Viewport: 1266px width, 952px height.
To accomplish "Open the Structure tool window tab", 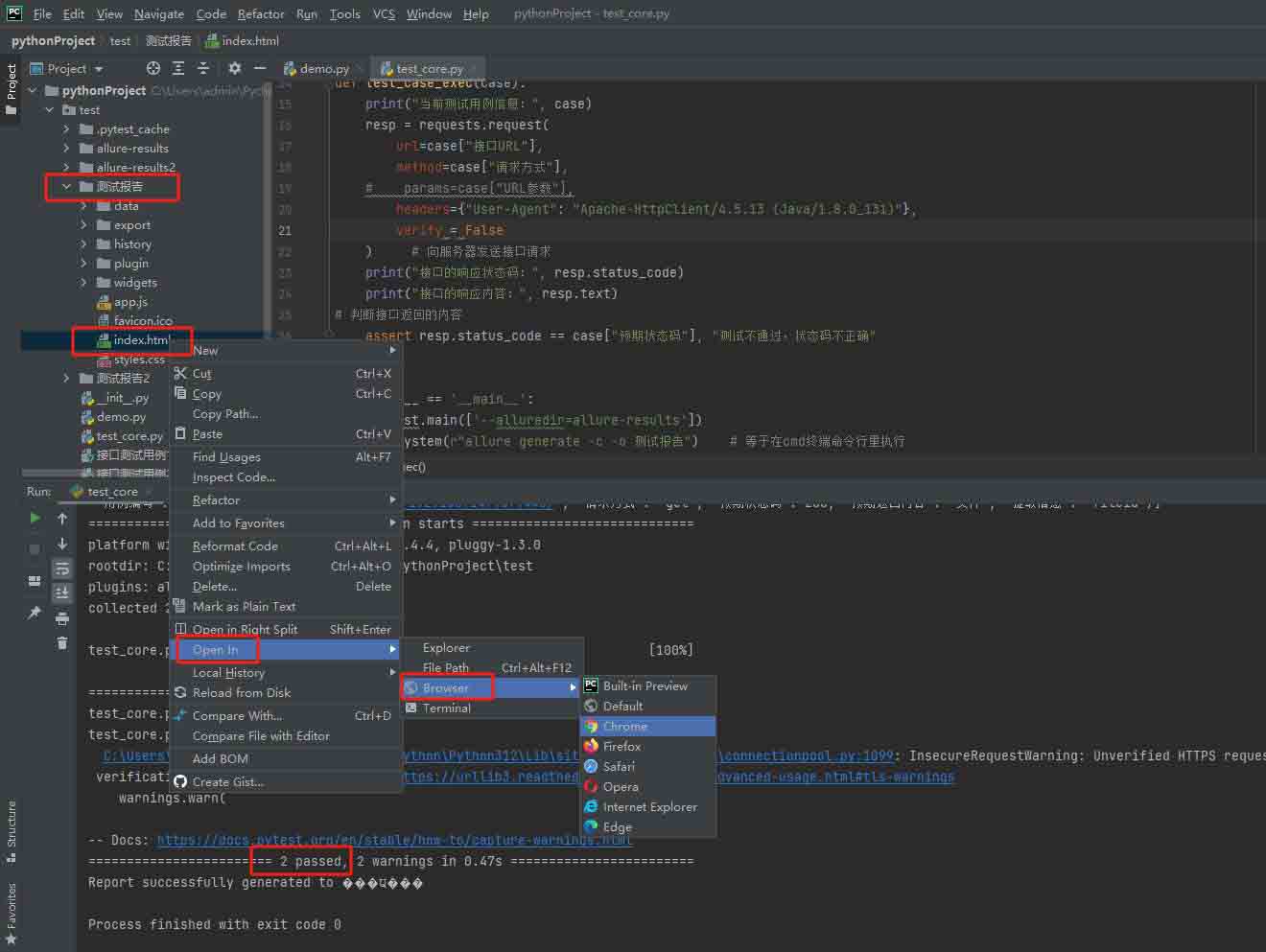I will click(x=12, y=830).
